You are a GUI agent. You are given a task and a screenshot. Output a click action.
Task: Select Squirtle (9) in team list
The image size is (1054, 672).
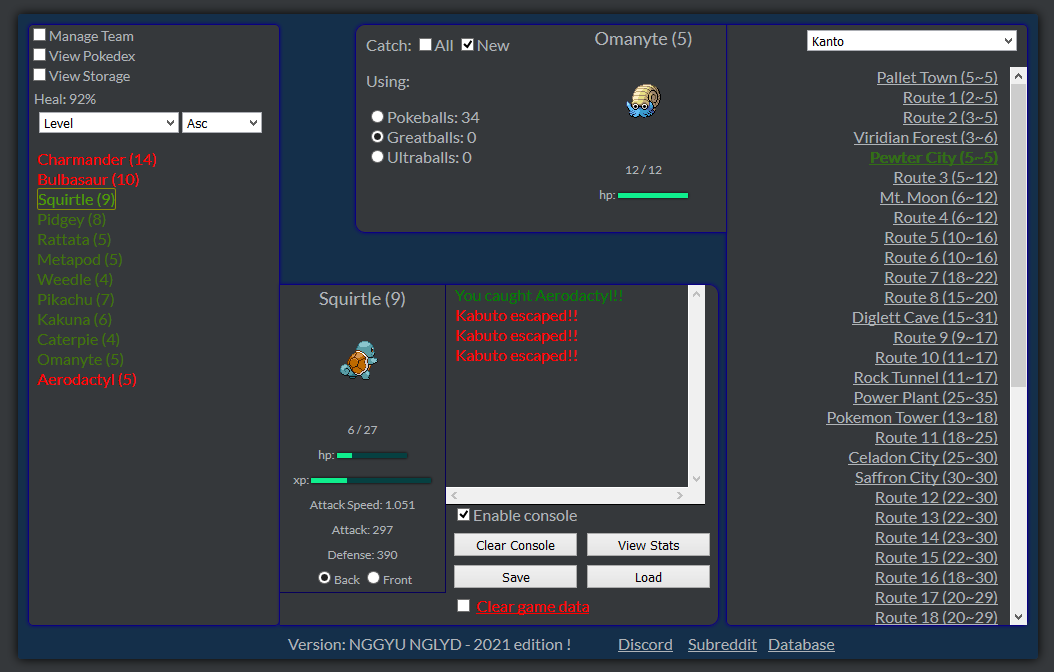76,200
